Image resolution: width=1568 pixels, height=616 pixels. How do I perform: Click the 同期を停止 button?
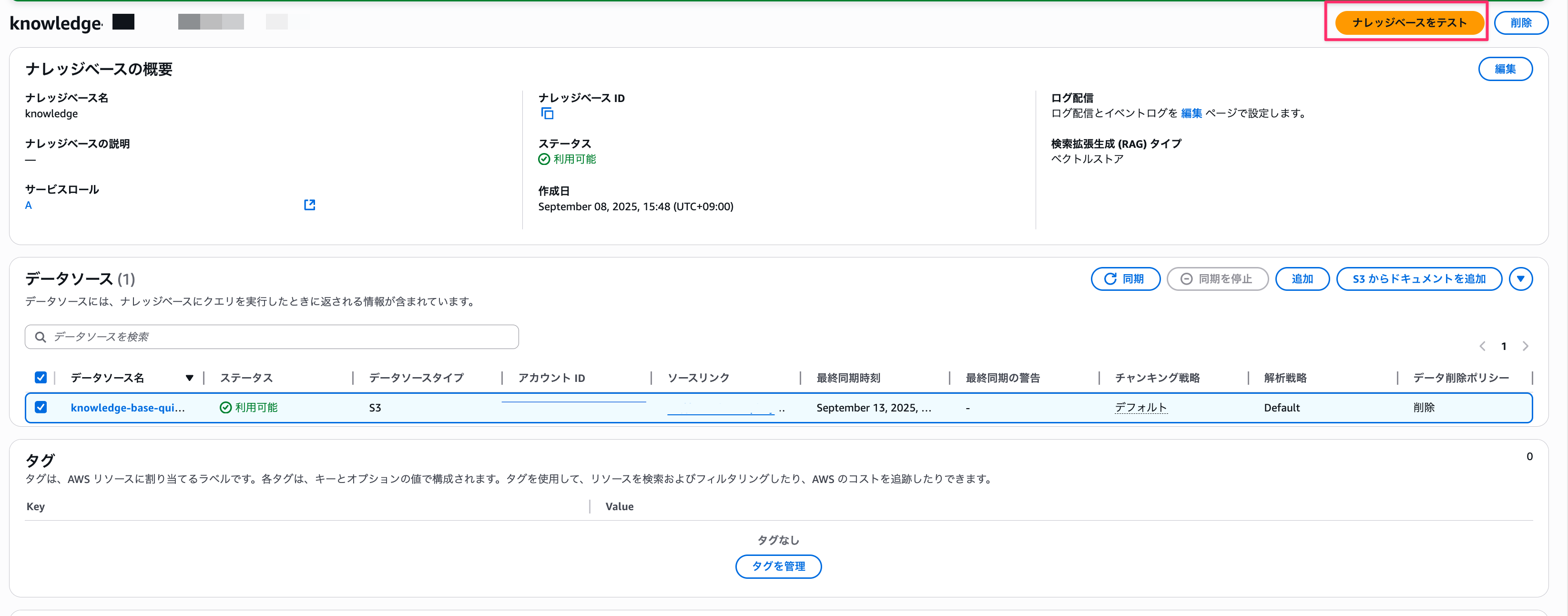(x=1217, y=279)
